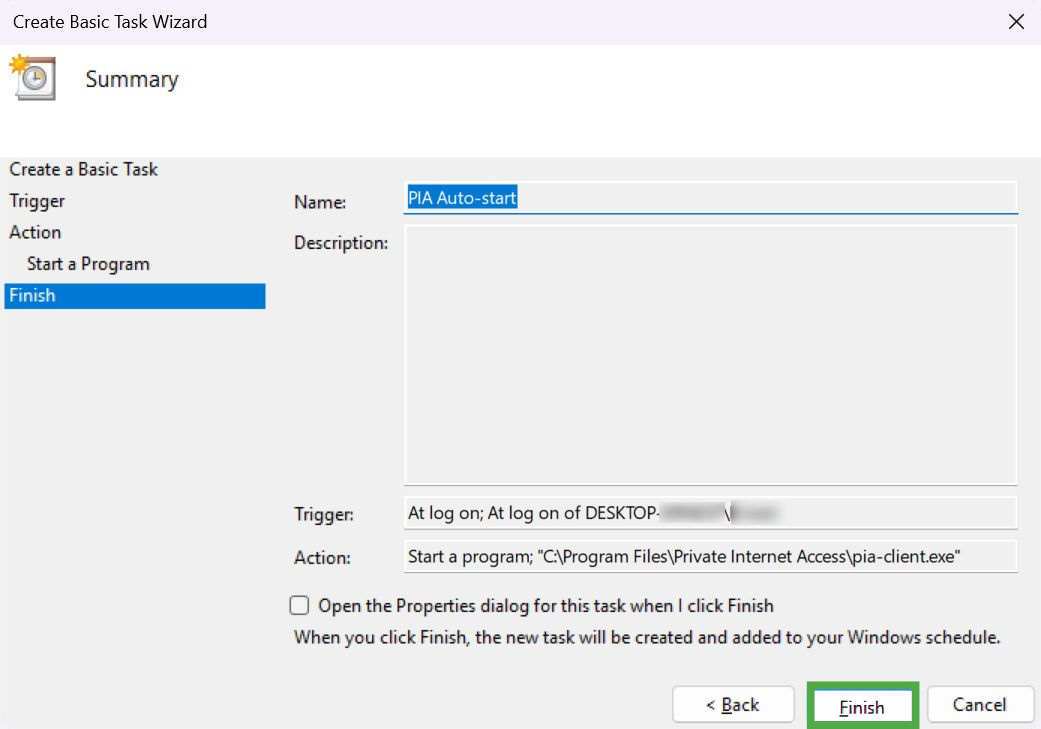The height and width of the screenshot is (729, 1041).
Task: Click the Name: label
Action: click(x=320, y=202)
